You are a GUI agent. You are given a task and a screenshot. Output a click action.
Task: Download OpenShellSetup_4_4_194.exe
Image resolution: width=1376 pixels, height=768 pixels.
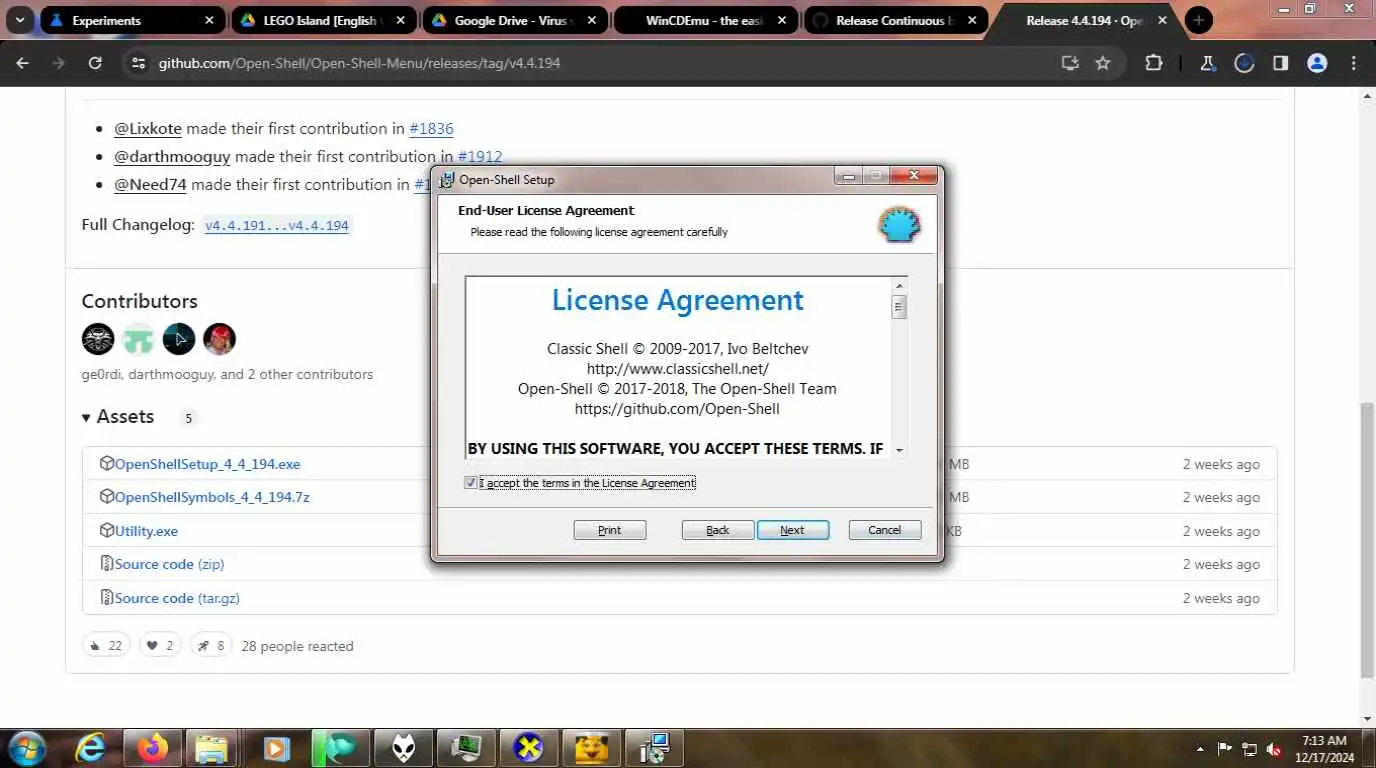click(x=207, y=464)
